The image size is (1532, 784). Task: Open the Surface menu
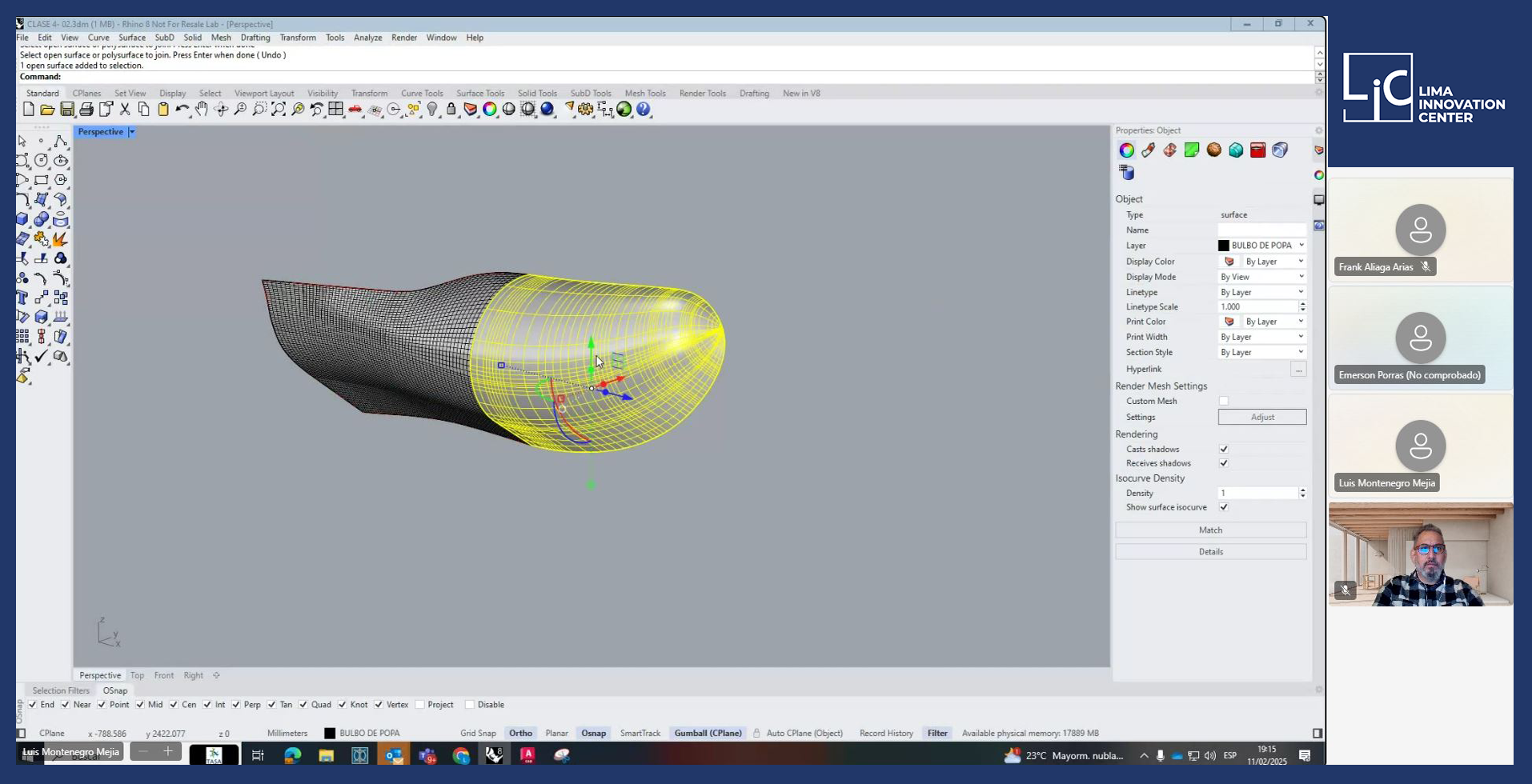point(132,38)
